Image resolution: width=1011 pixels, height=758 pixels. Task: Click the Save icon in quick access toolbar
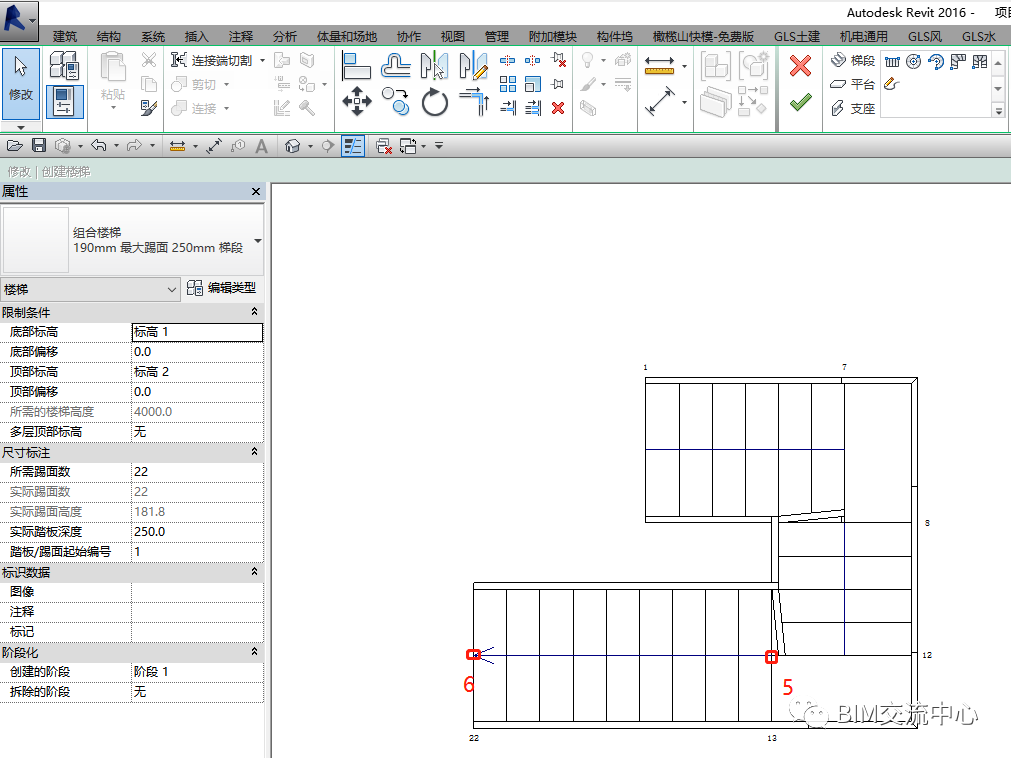(x=39, y=146)
